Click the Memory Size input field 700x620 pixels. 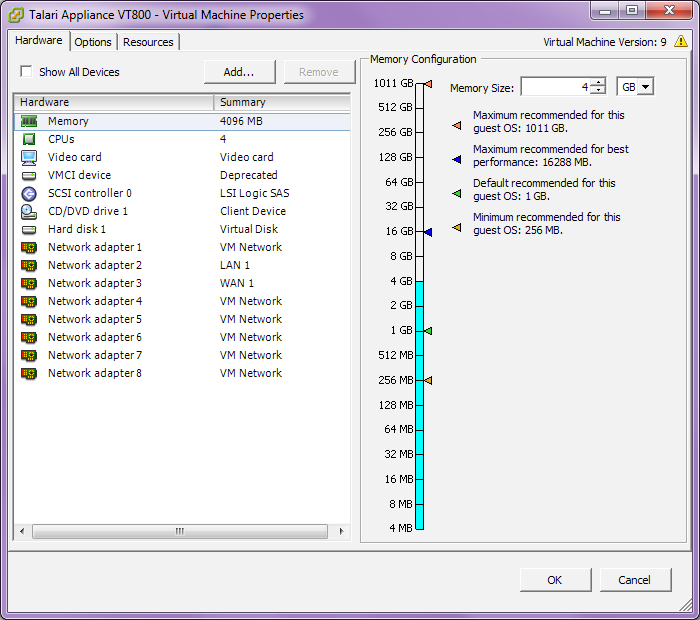click(556, 87)
